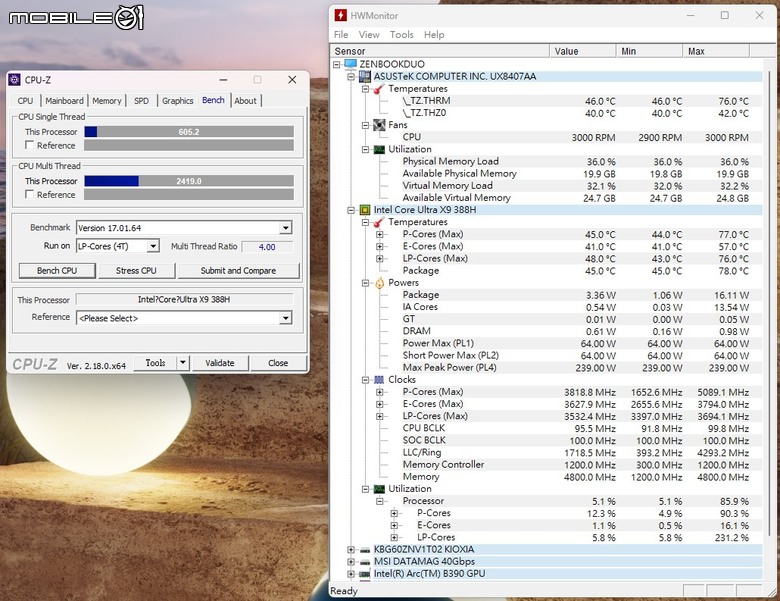Open the Tools menu in HWMonitor

tap(401, 35)
